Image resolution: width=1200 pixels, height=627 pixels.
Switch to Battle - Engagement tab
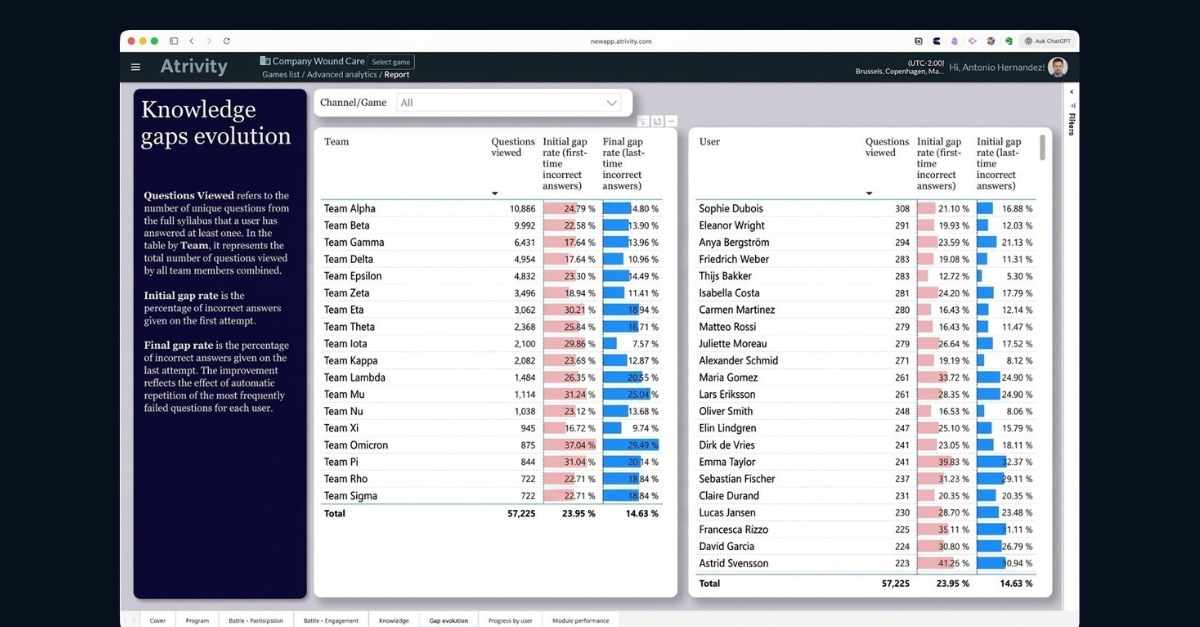331,620
